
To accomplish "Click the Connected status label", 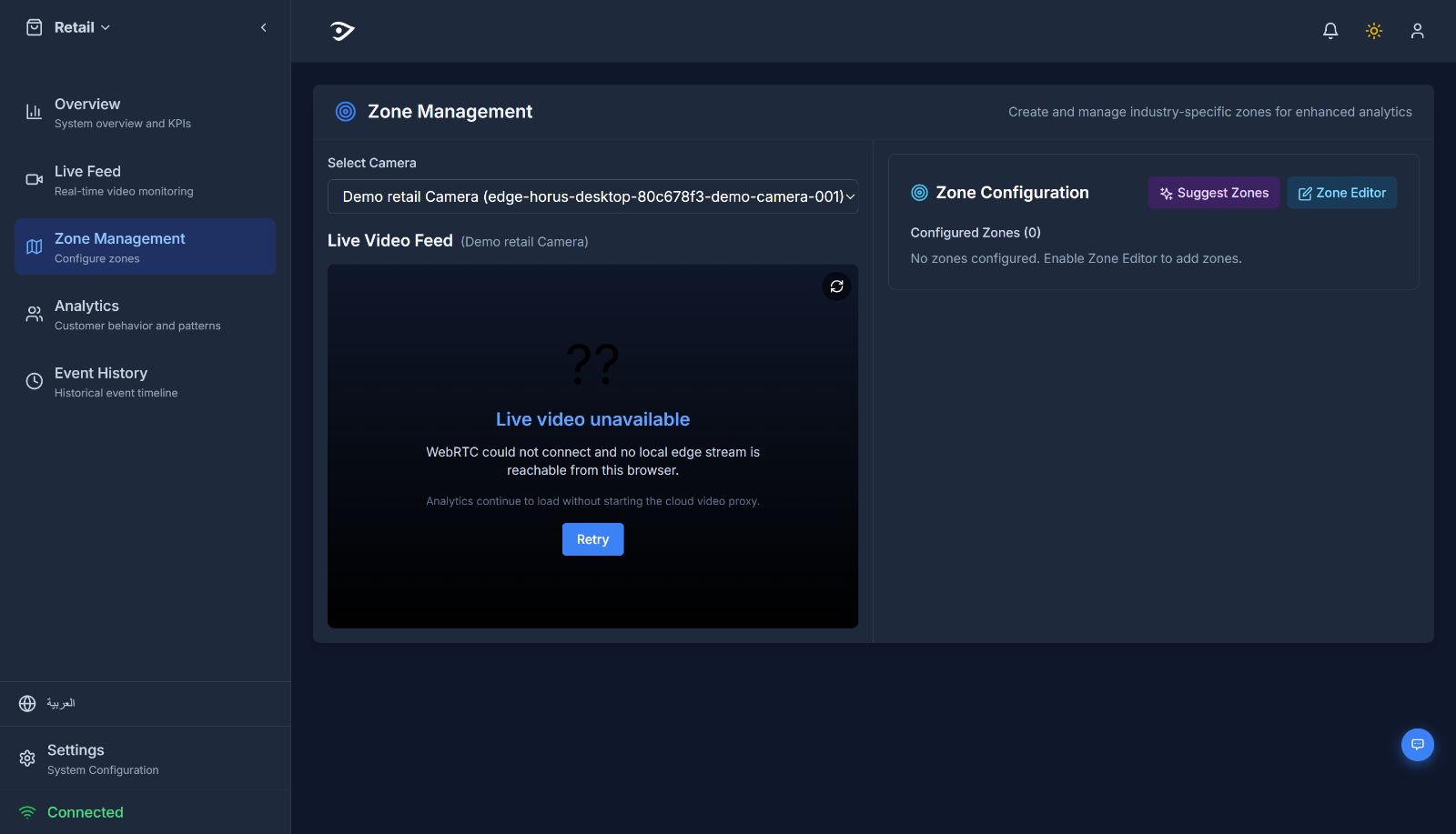I will tap(86, 812).
